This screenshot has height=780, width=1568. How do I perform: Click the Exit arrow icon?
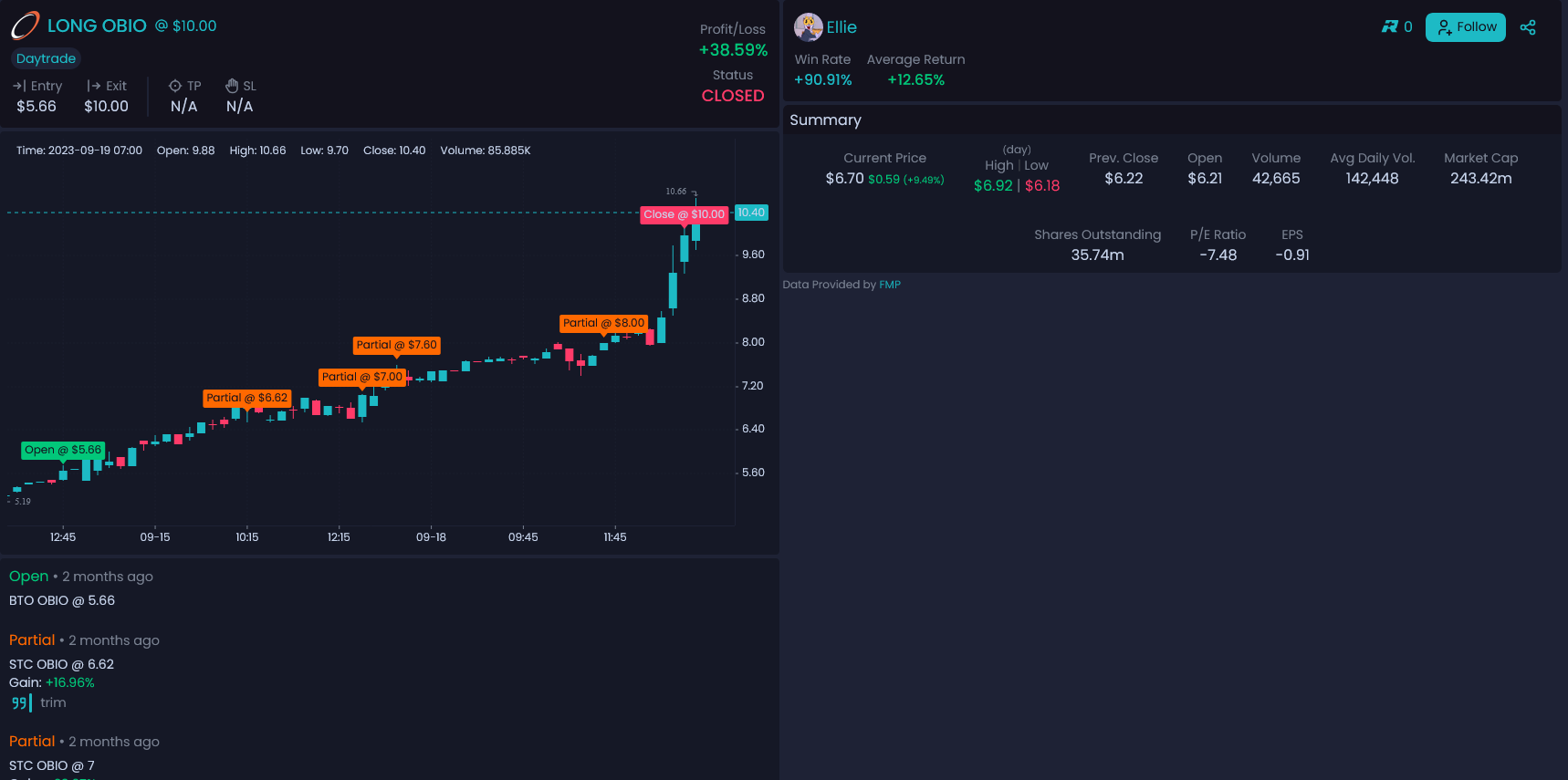click(x=93, y=86)
